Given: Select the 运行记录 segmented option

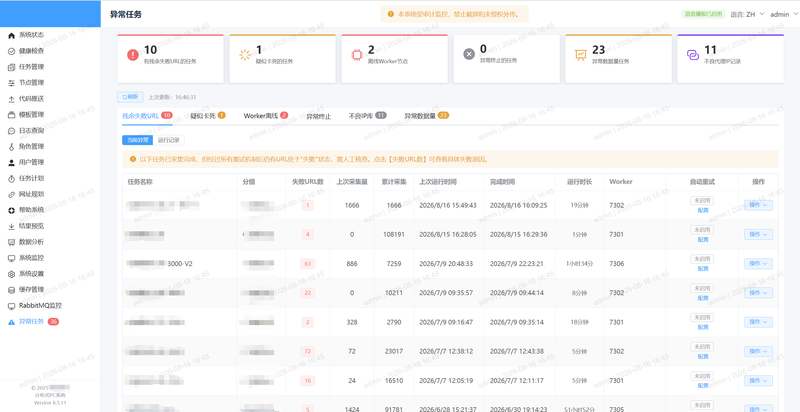Looking at the screenshot, I should pyautogui.click(x=168, y=140).
